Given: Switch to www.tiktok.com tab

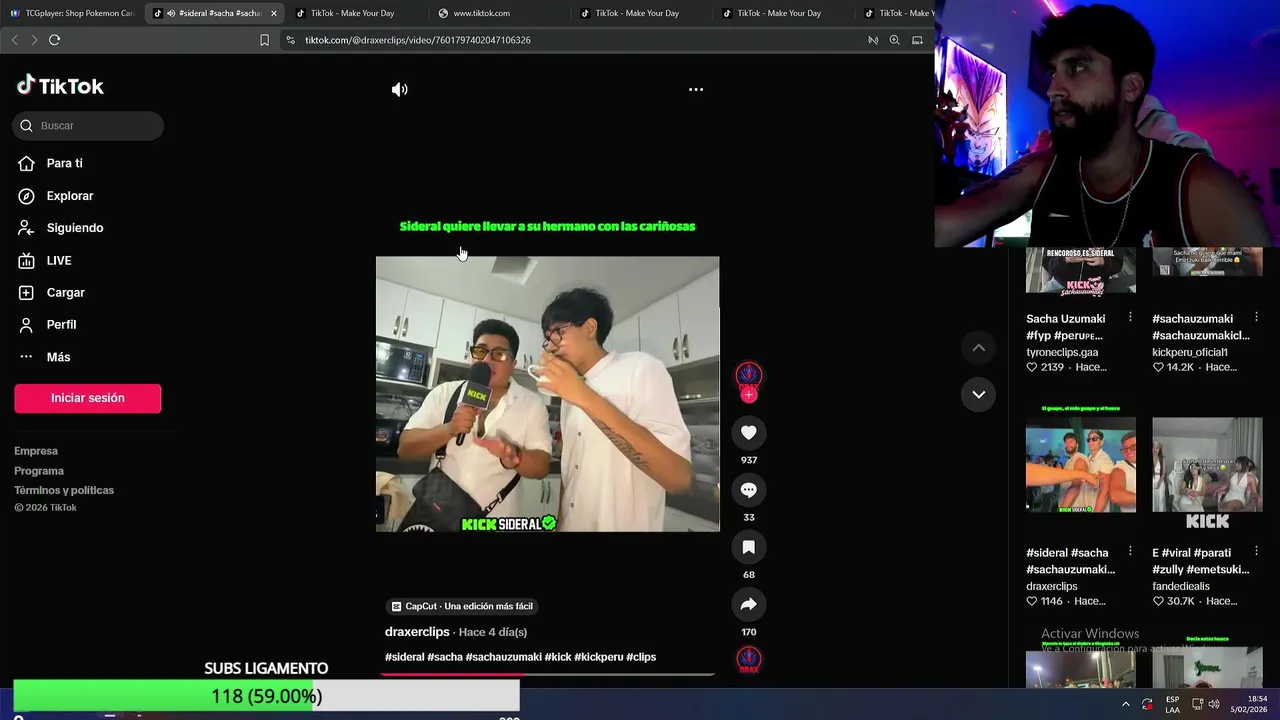Looking at the screenshot, I should tap(481, 13).
